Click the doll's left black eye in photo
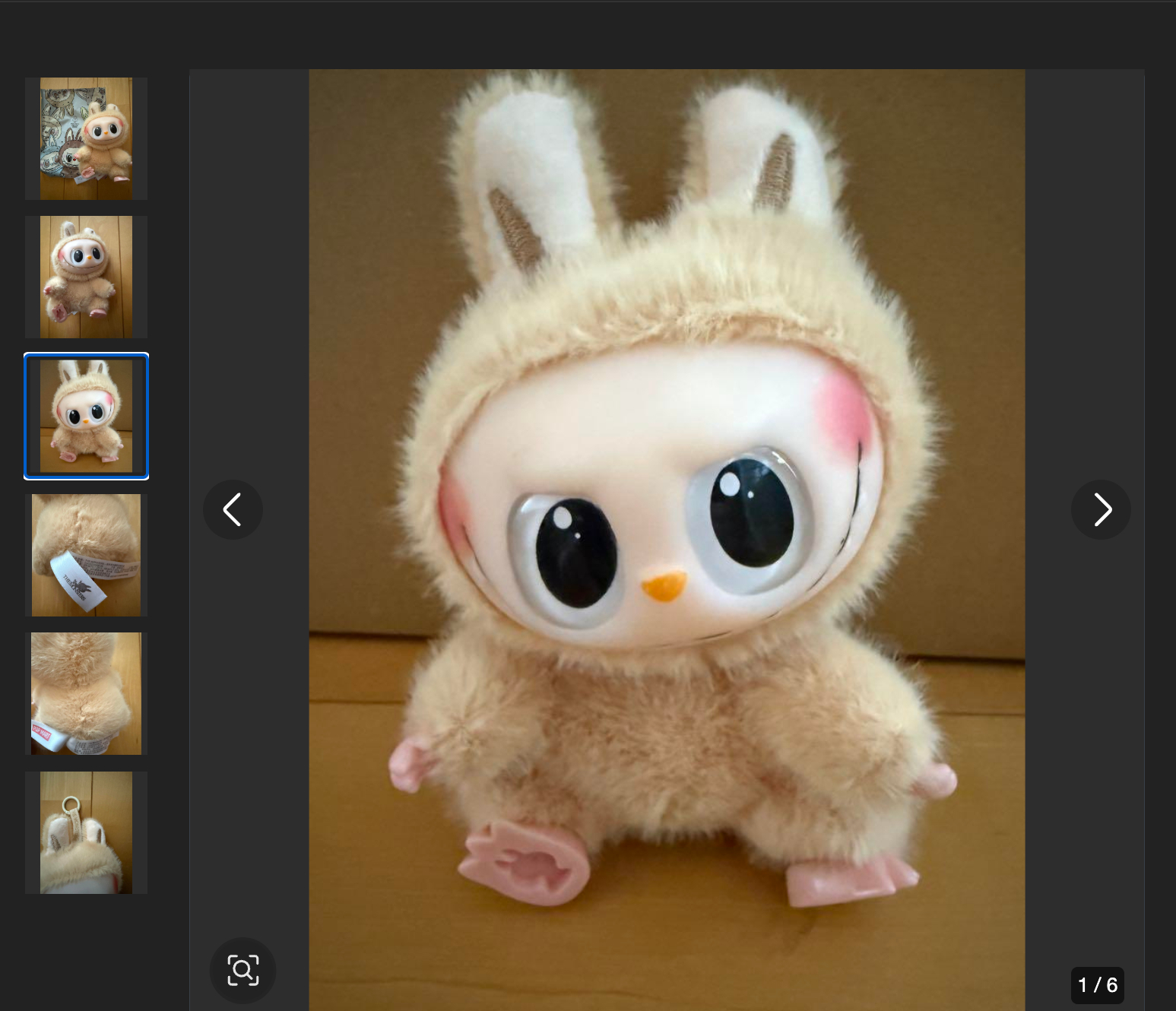 point(575,553)
